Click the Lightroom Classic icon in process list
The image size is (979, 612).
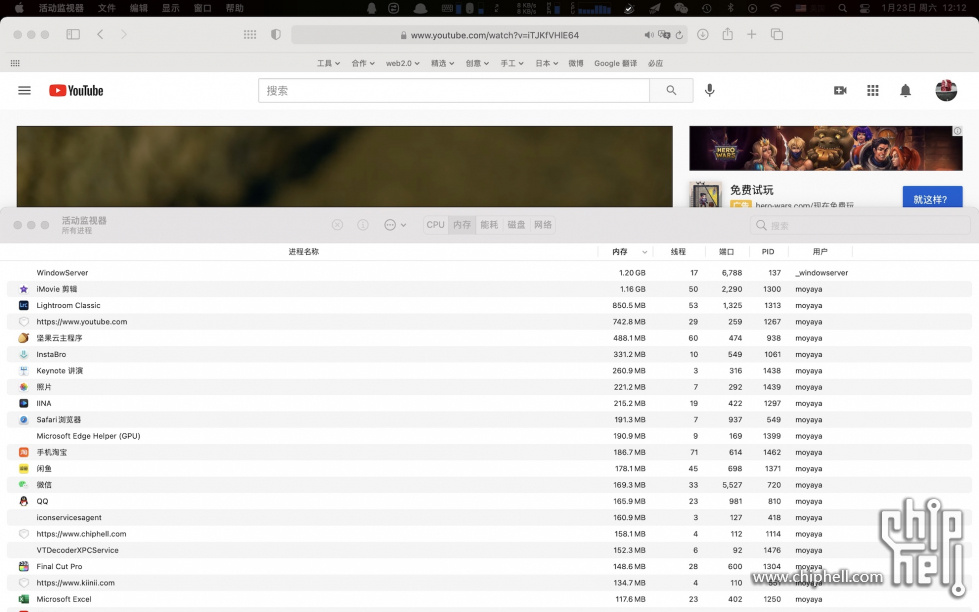(x=24, y=305)
